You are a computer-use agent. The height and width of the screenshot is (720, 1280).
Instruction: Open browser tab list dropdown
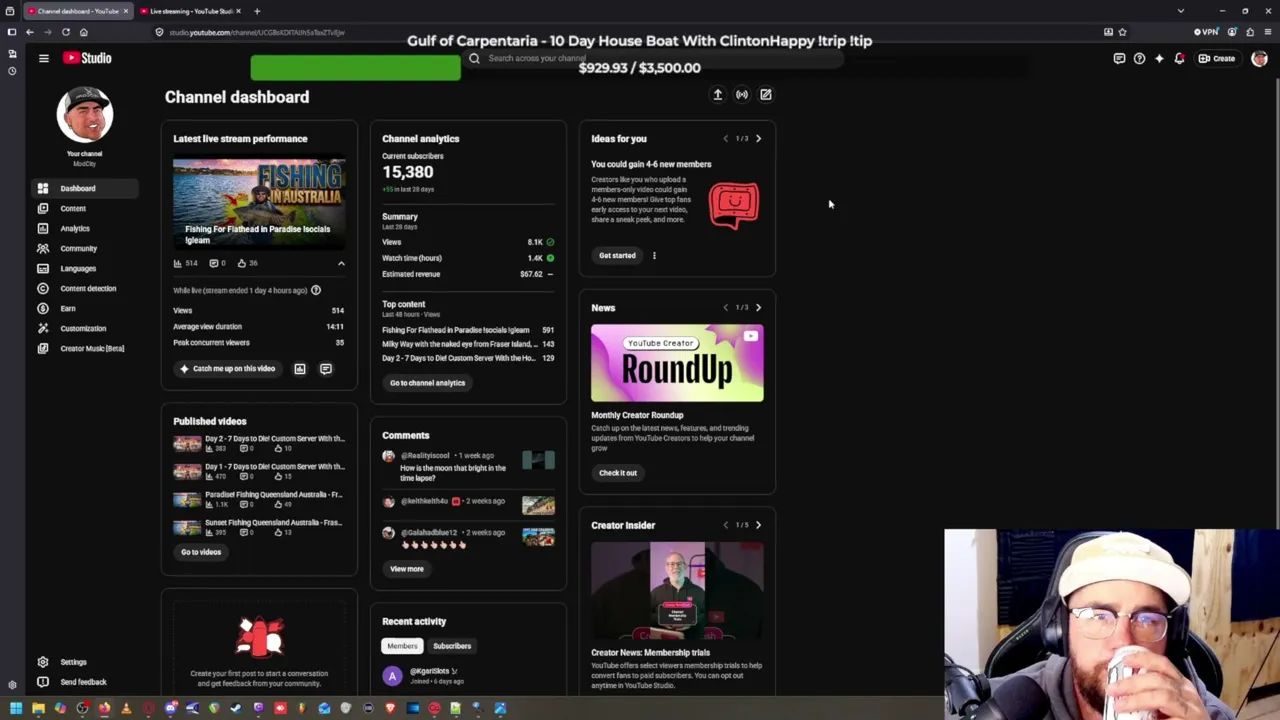coord(1181,11)
